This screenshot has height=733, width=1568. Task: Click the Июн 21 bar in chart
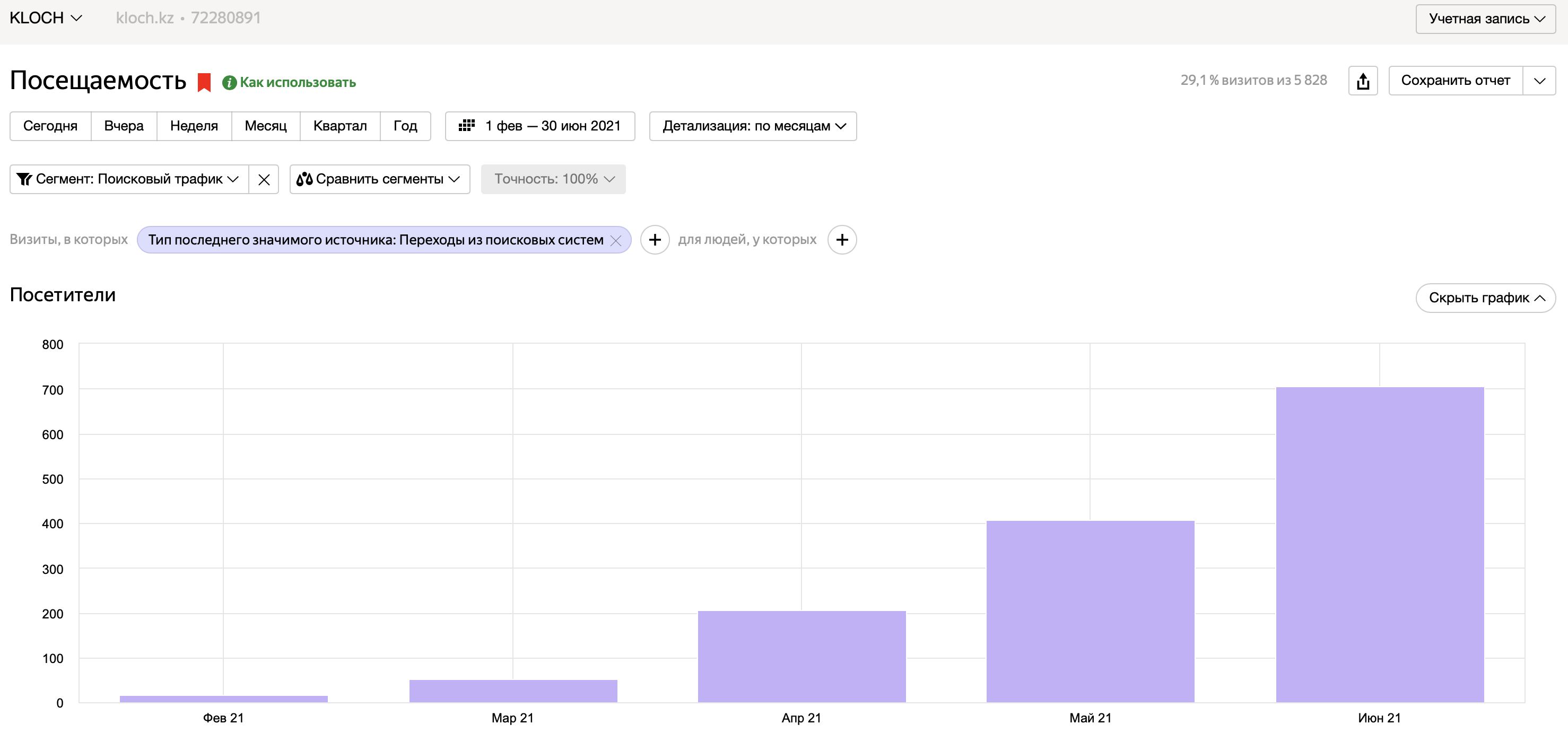click(x=1379, y=544)
